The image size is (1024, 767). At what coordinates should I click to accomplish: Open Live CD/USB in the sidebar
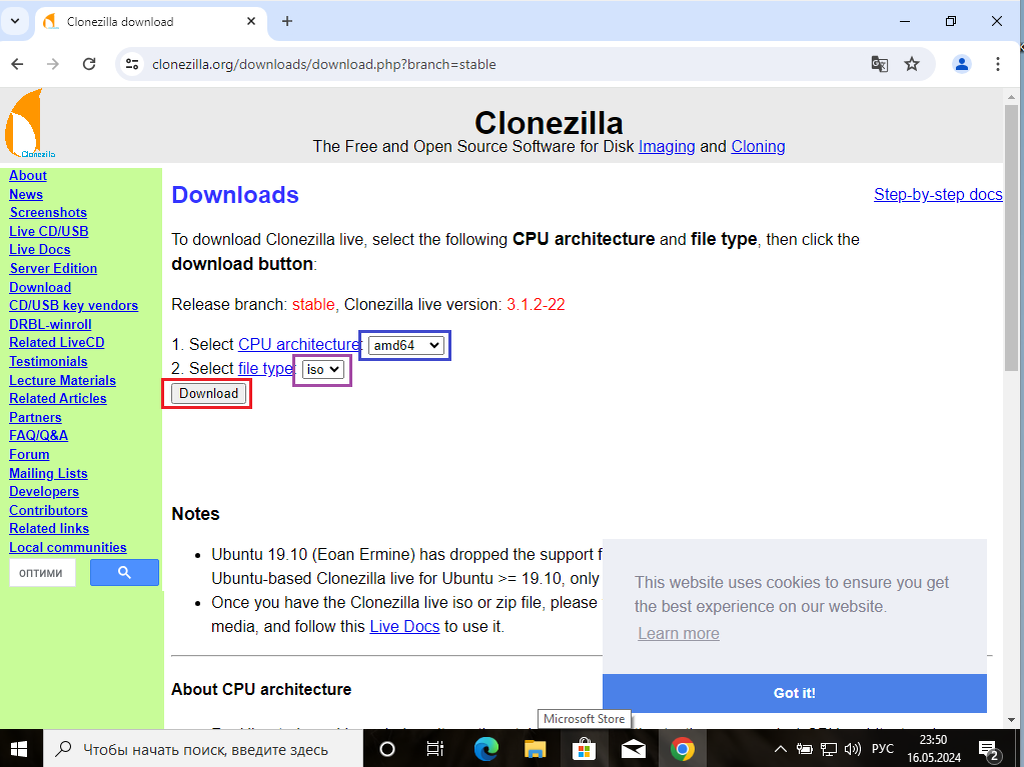pos(49,231)
